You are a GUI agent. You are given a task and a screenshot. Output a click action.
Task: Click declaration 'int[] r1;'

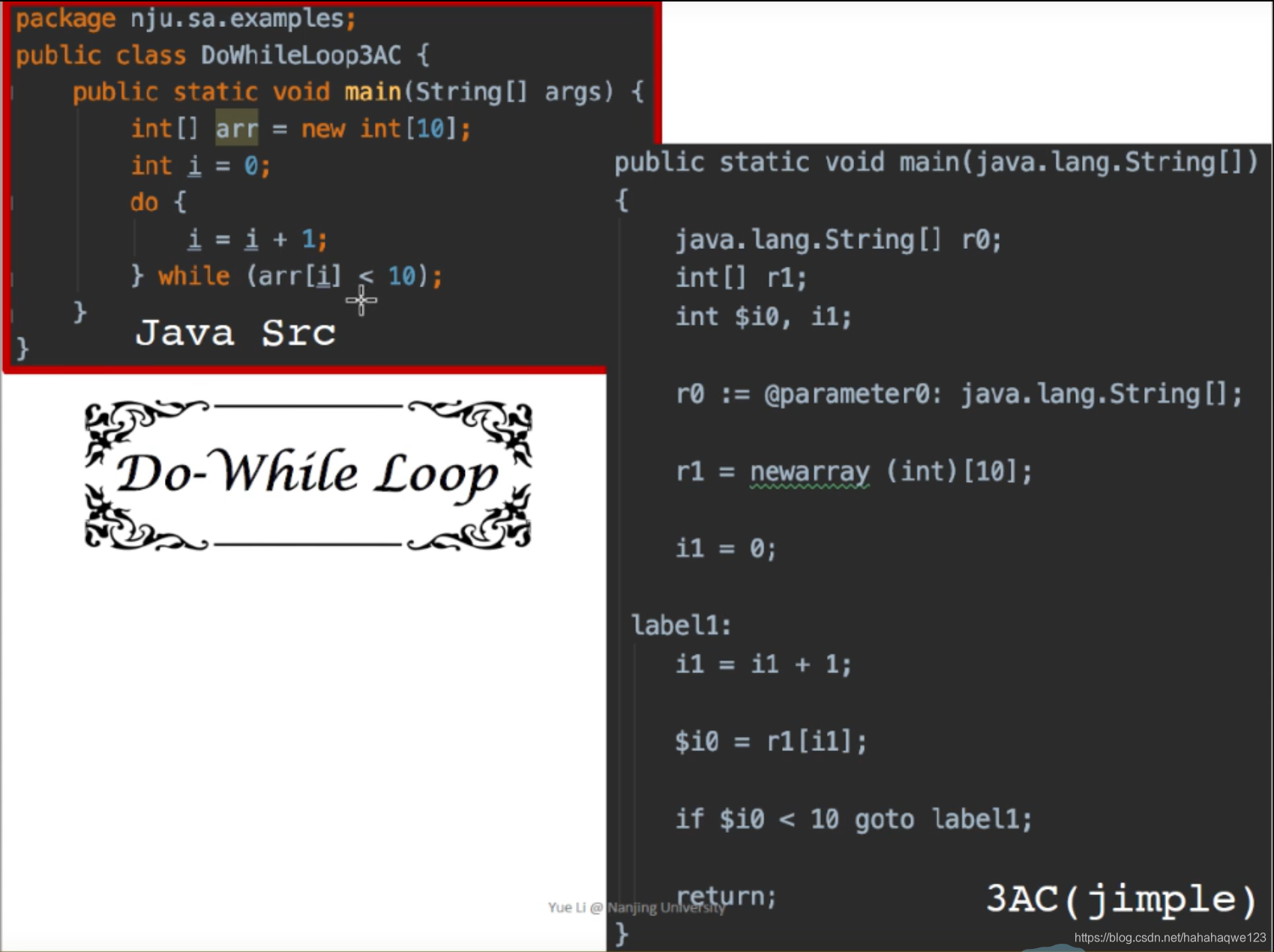741,278
